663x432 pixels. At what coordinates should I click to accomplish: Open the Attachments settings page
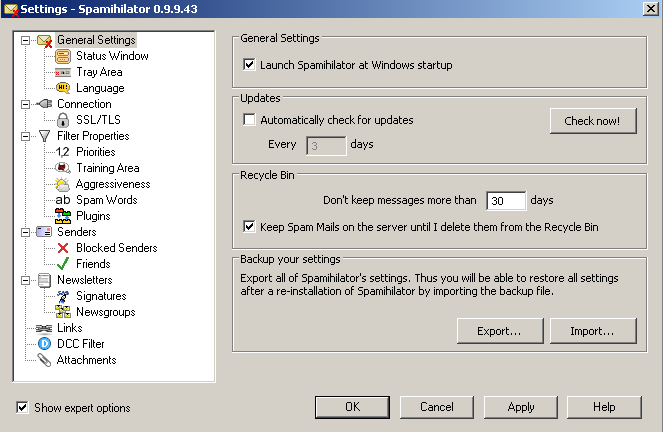coord(87,360)
